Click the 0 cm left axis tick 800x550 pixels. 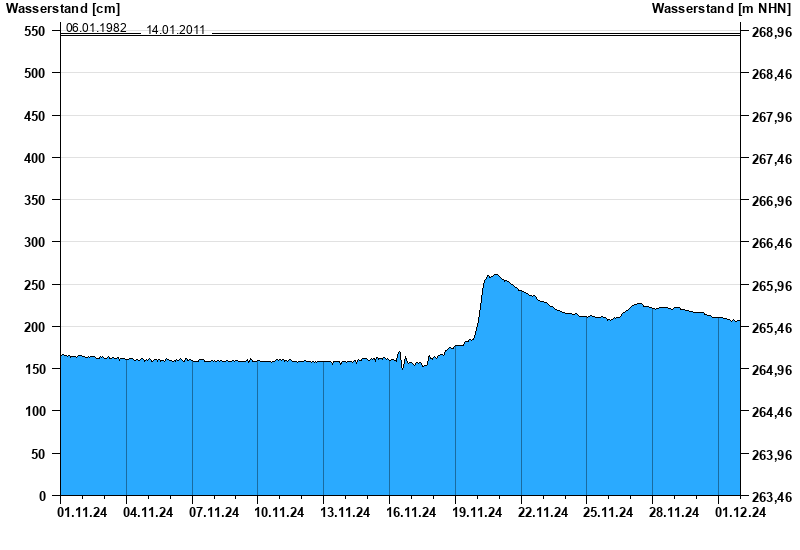[42, 496]
